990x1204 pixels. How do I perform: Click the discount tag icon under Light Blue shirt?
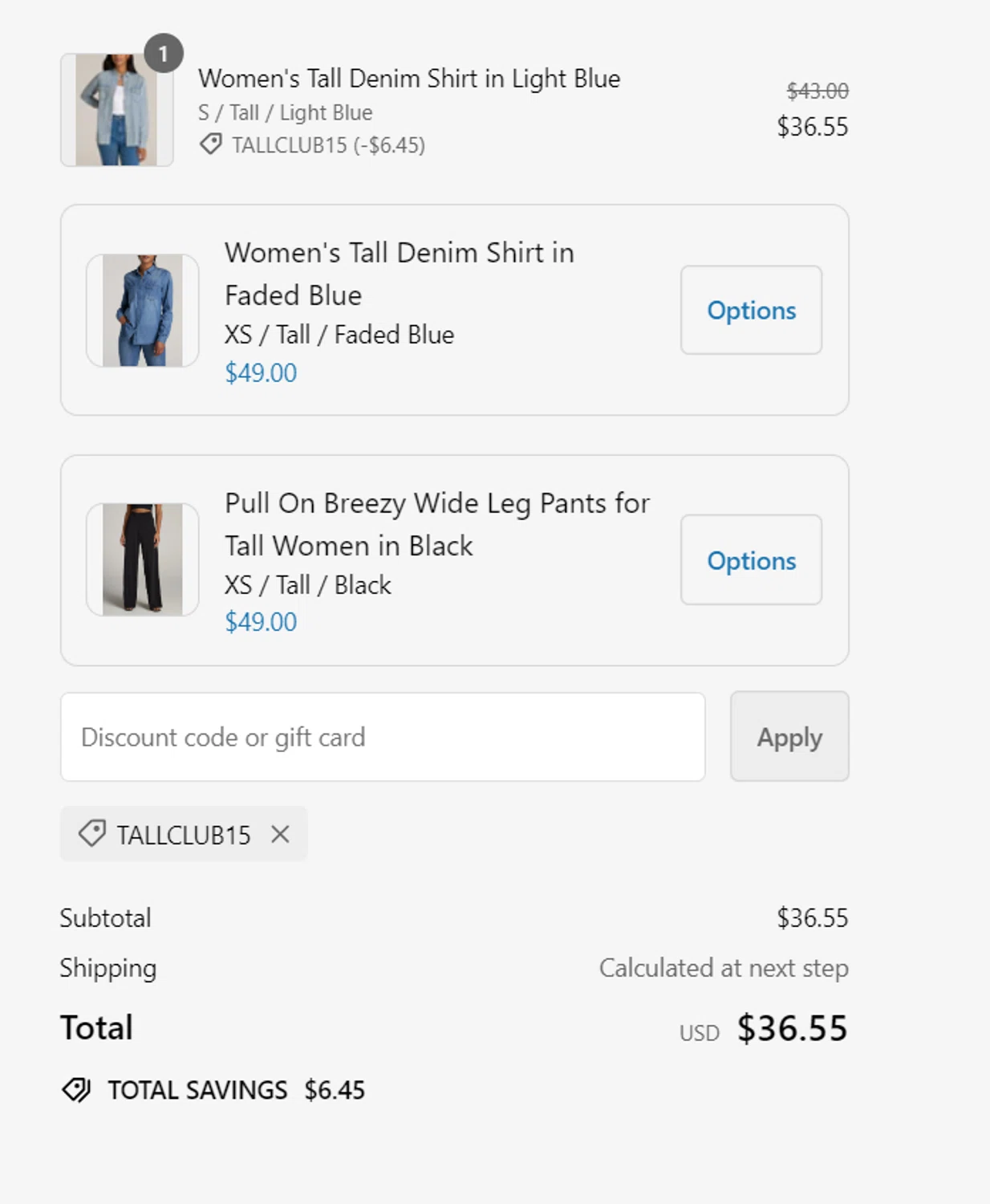coord(210,144)
